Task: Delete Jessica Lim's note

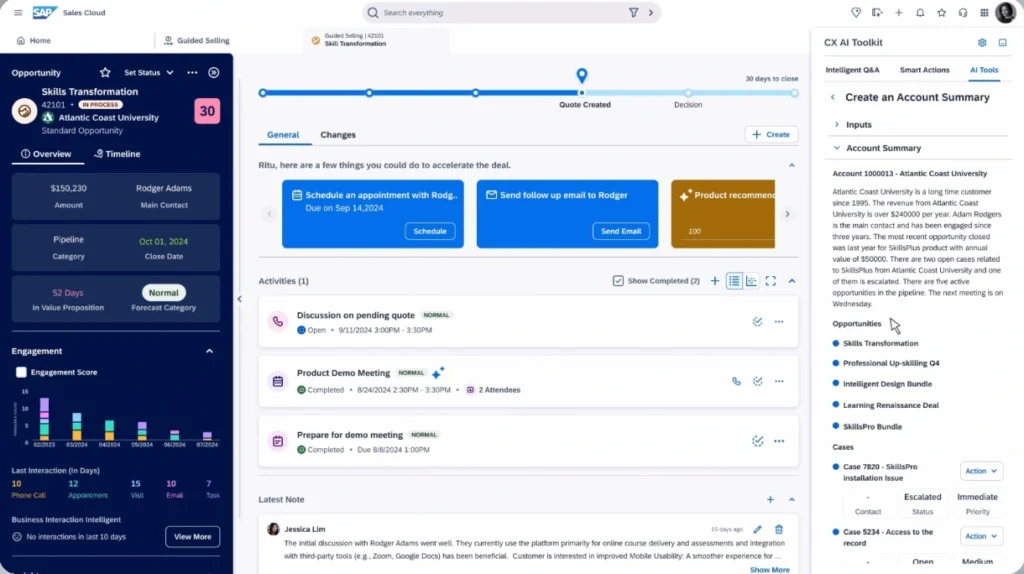Action: (x=779, y=530)
